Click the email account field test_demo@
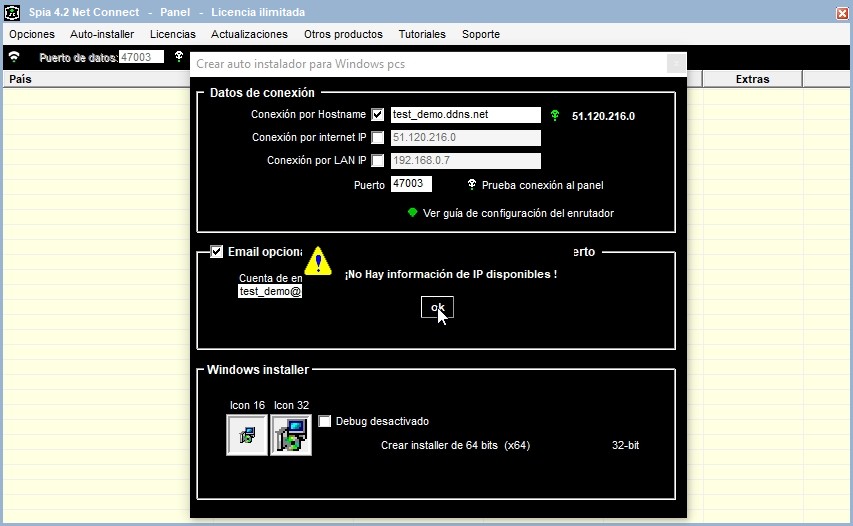 point(270,292)
